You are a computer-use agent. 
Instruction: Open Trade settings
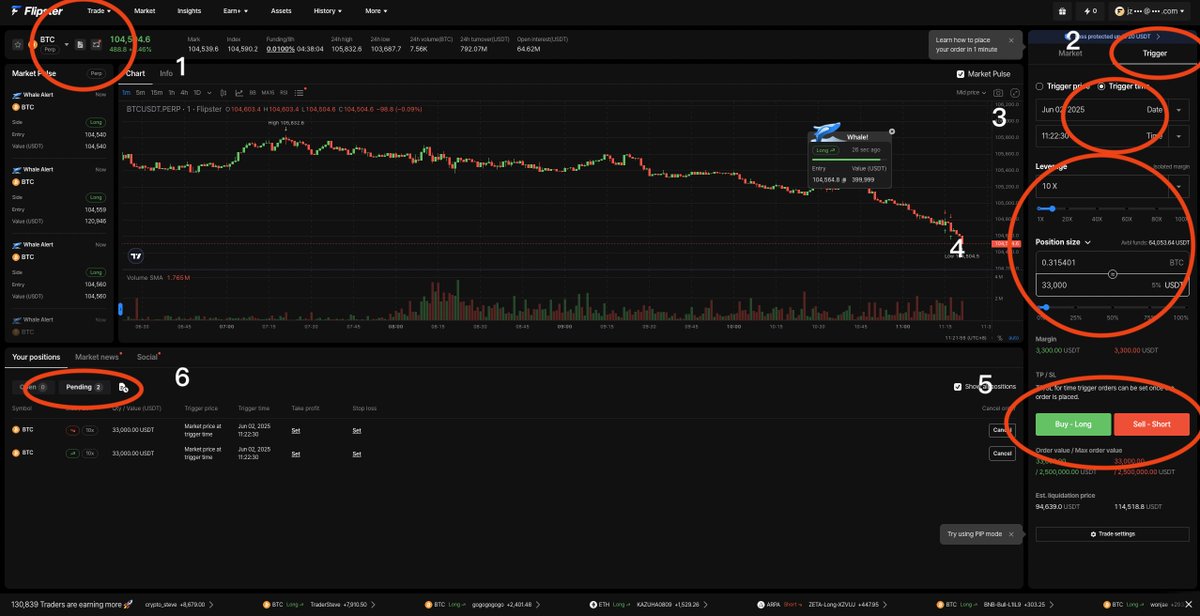point(1112,534)
